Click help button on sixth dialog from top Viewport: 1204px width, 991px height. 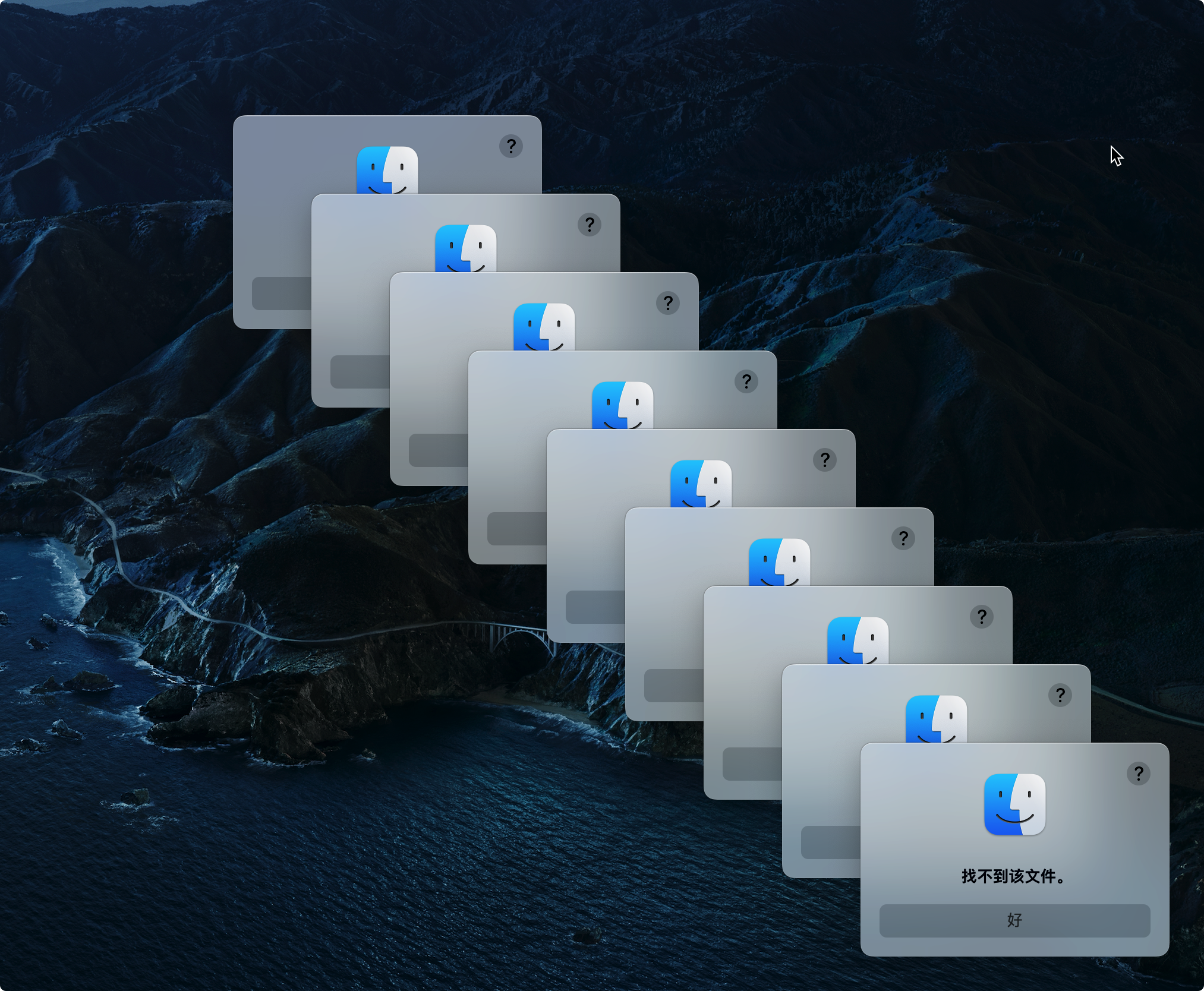pos(903,538)
